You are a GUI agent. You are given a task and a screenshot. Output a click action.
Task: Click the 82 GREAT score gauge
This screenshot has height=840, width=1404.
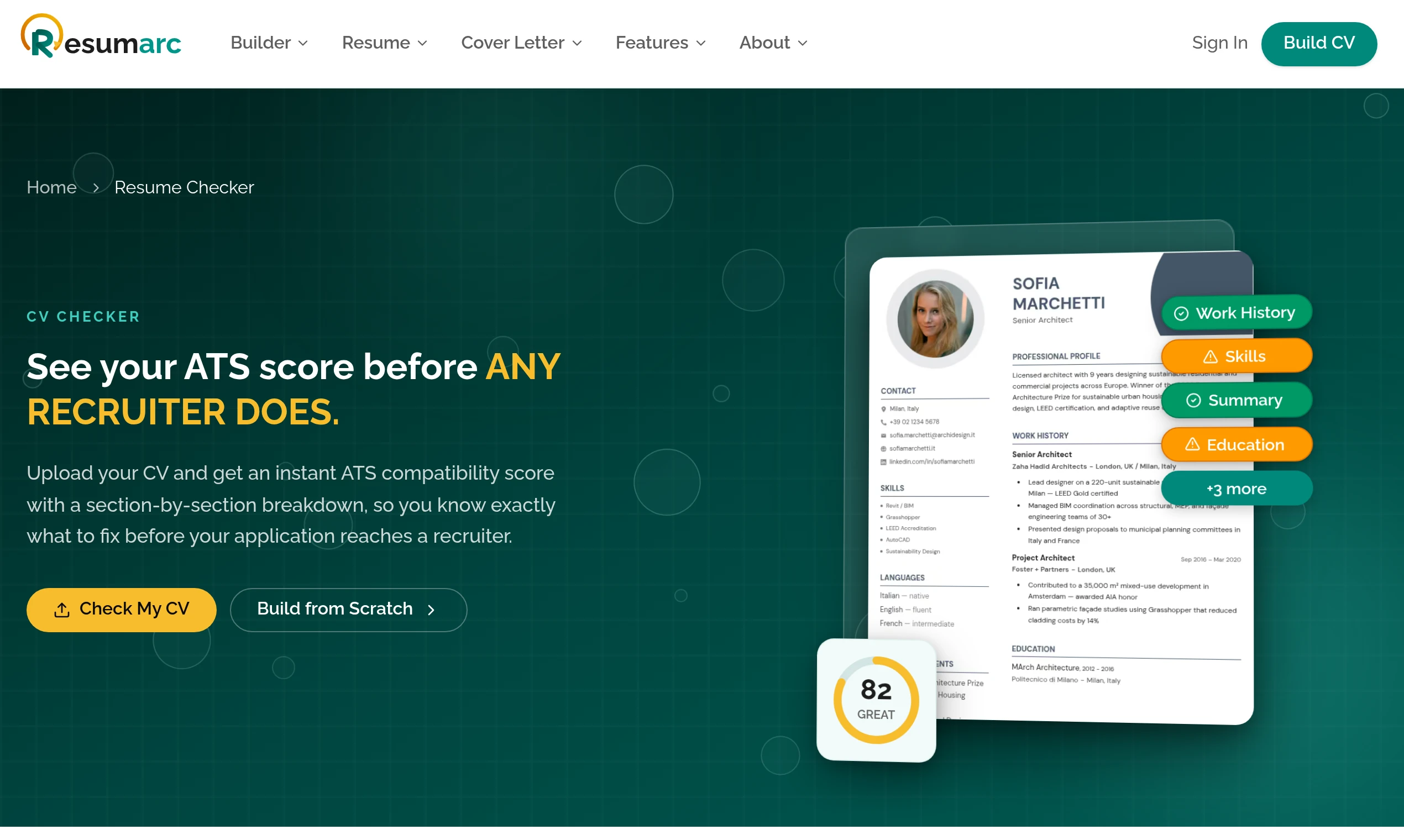pyautogui.click(x=876, y=701)
